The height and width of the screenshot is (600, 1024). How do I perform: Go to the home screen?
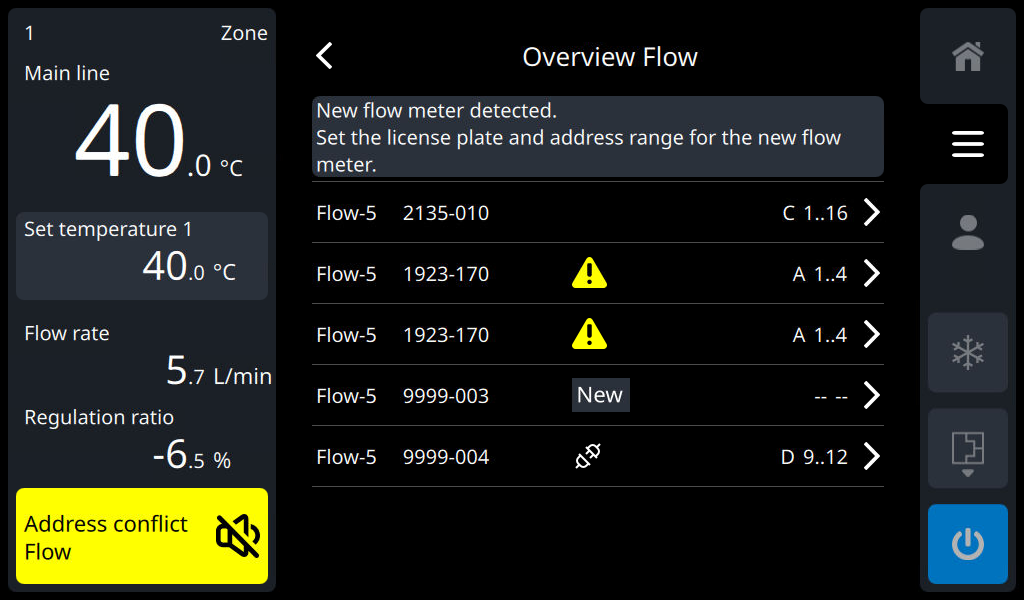967,57
